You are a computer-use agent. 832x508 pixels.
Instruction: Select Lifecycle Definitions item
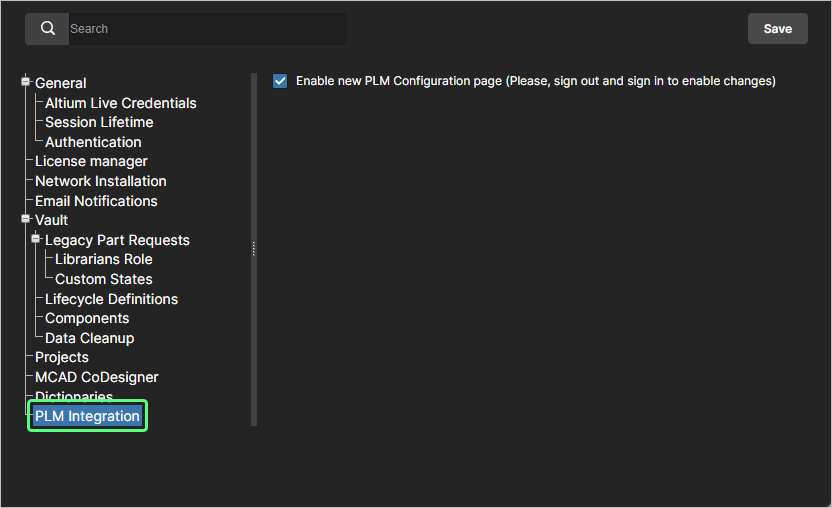tap(111, 299)
